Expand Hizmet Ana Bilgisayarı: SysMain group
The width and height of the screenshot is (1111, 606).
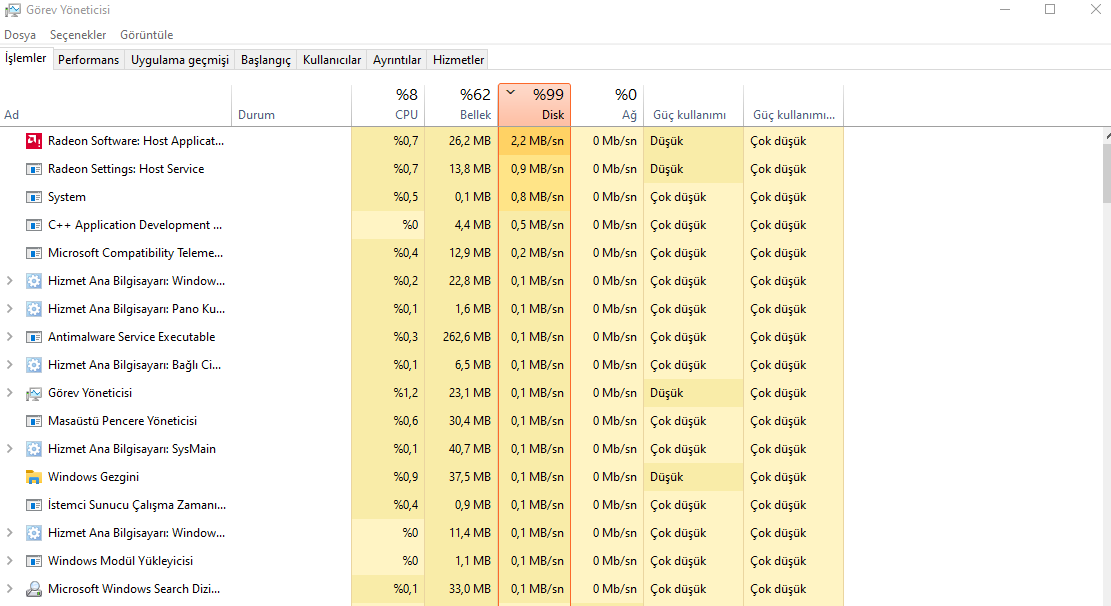(x=10, y=449)
